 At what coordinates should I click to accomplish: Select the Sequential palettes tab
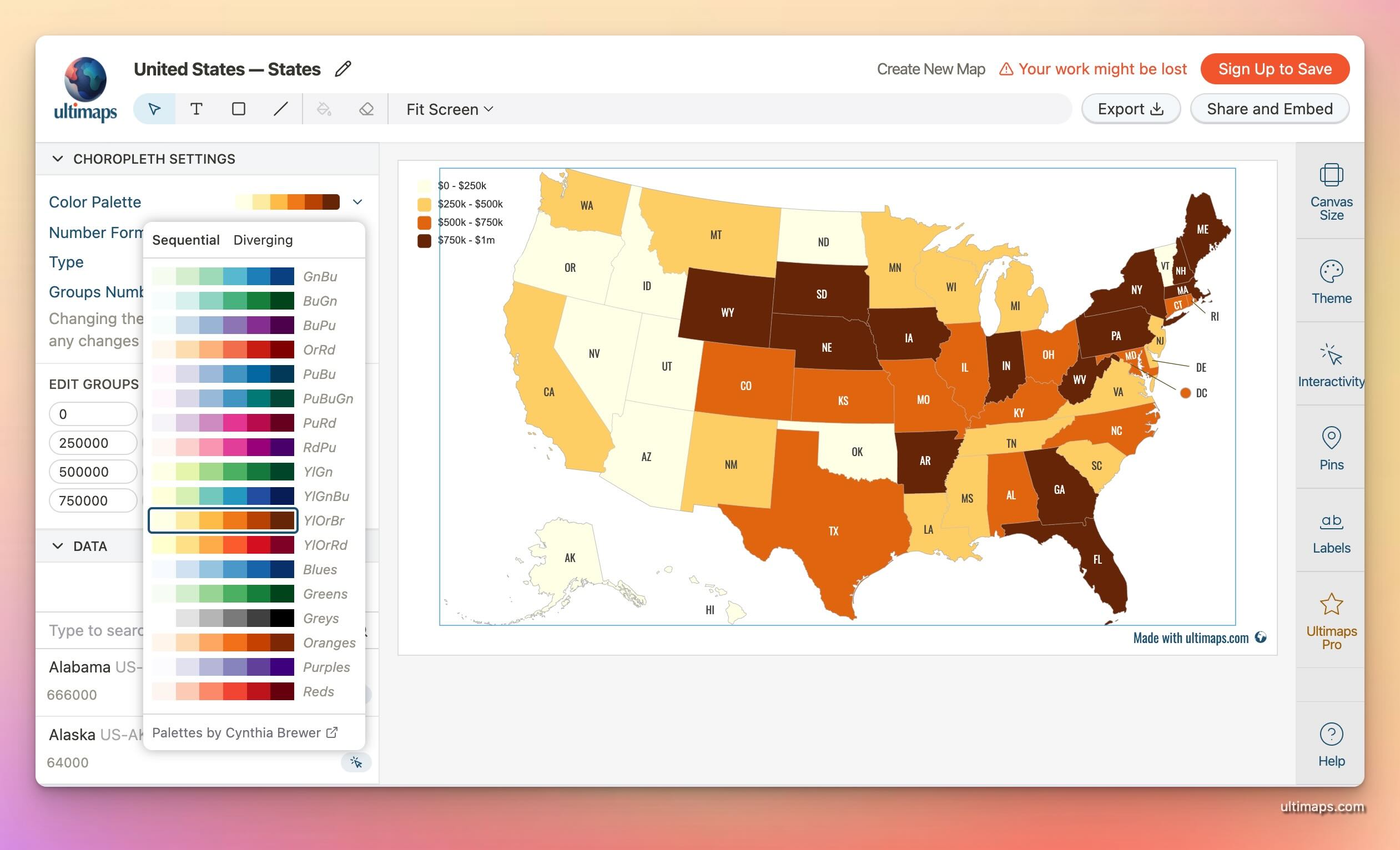coord(186,240)
